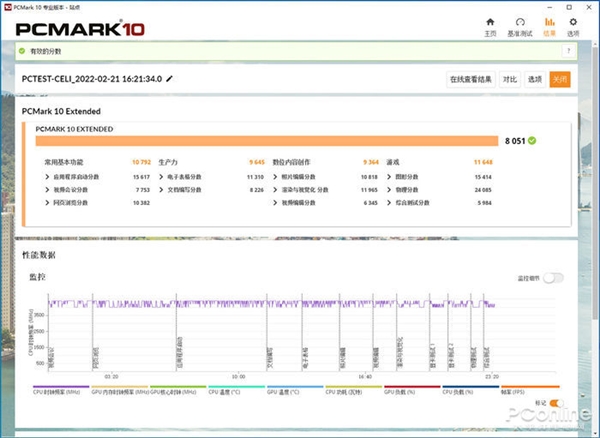Click the 15 617 app start-up score

pyautogui.click(x=141, y=177)
